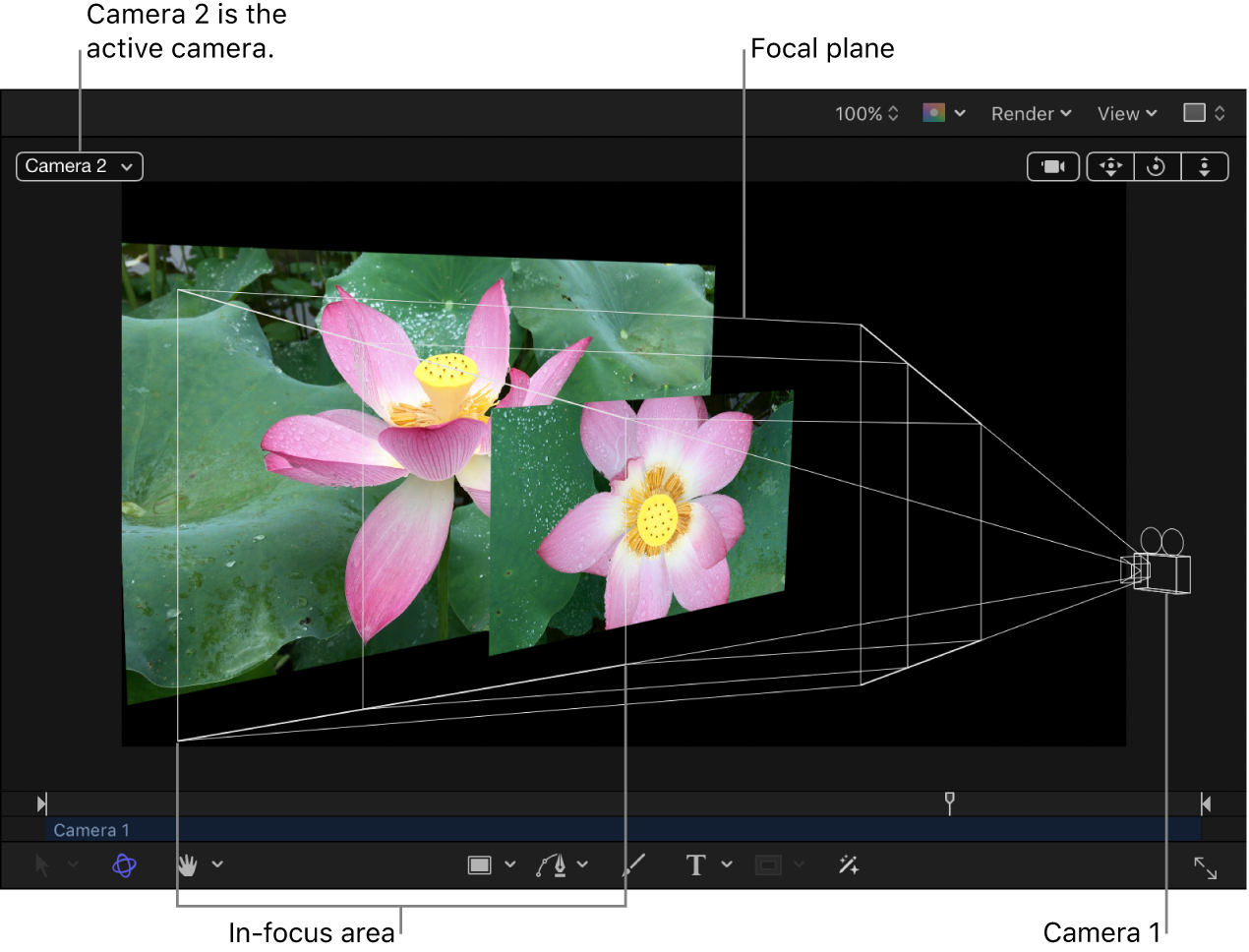This screenshot has width=1249, height=952.
Task: Open the Adjust Item behaviors tool
Action: point(848,865)
